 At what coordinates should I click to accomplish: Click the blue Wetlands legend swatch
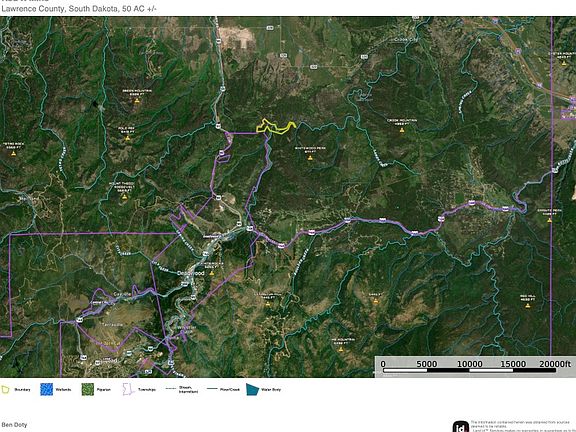pos(46,389)
